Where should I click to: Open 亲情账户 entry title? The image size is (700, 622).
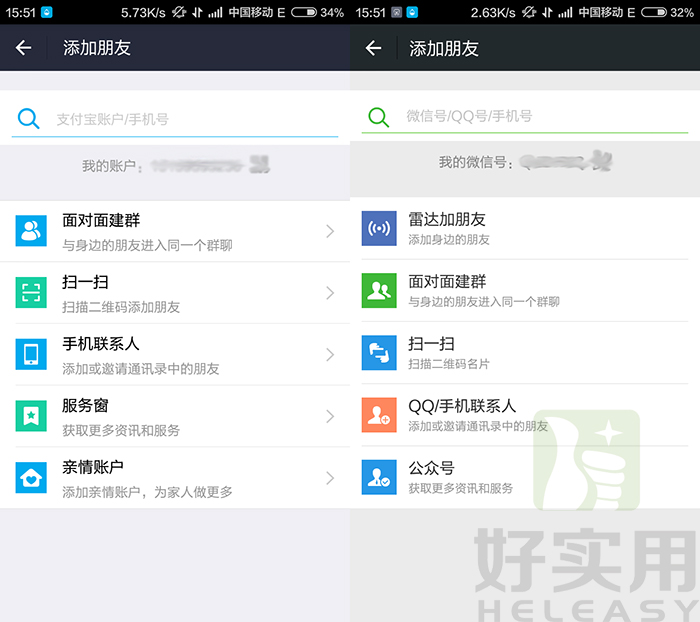(x=93, y=467)
